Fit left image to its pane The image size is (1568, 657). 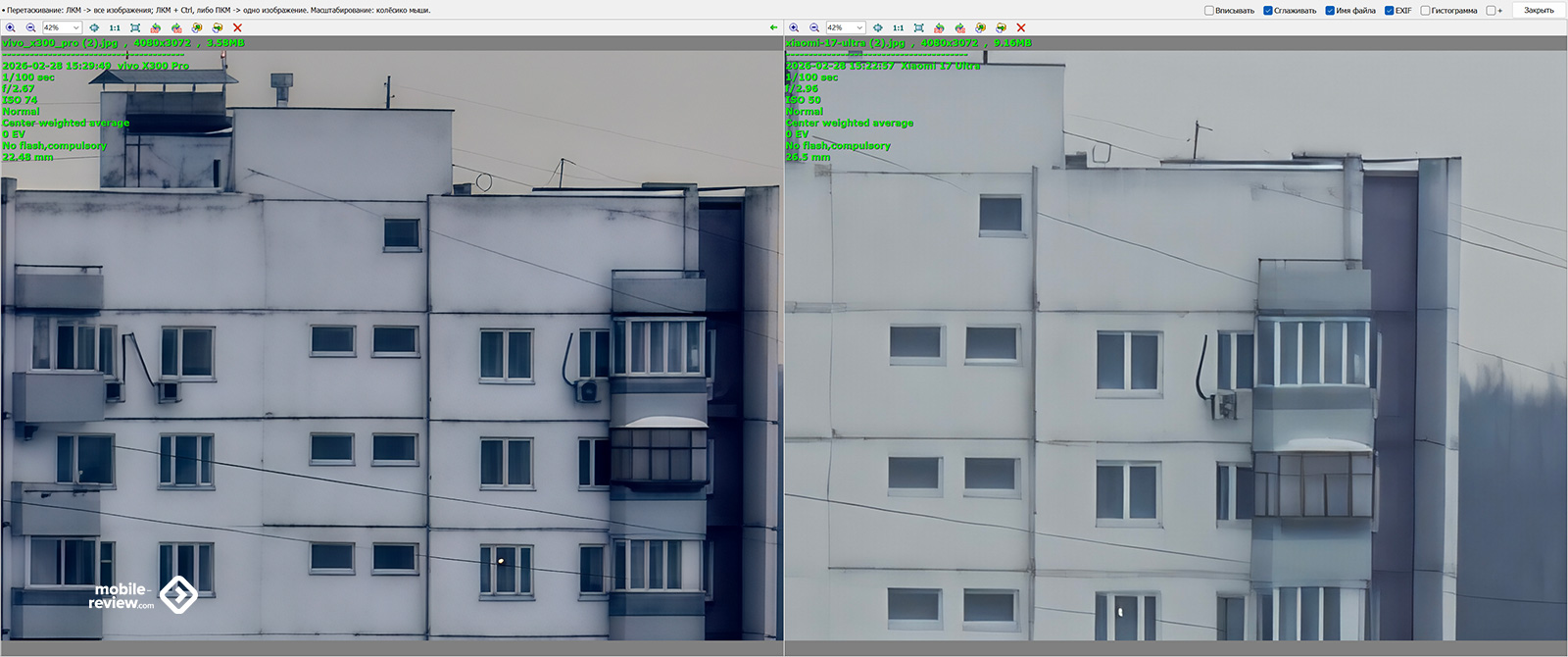pos(135,27)
